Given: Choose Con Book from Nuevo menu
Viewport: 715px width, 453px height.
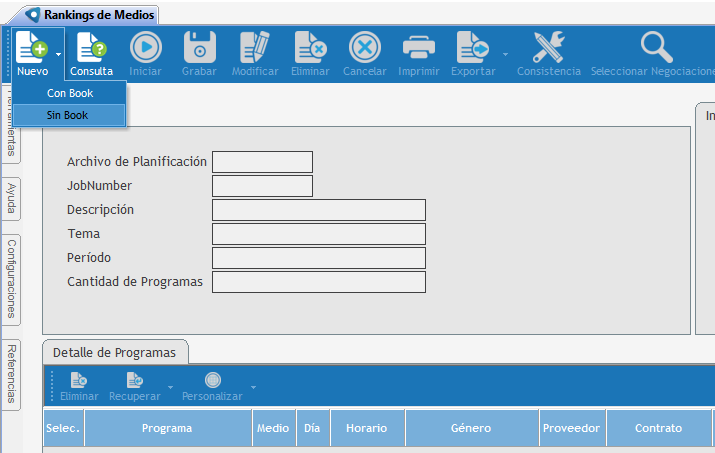Looking at the screenshot, I should click(x=69, y=93).
